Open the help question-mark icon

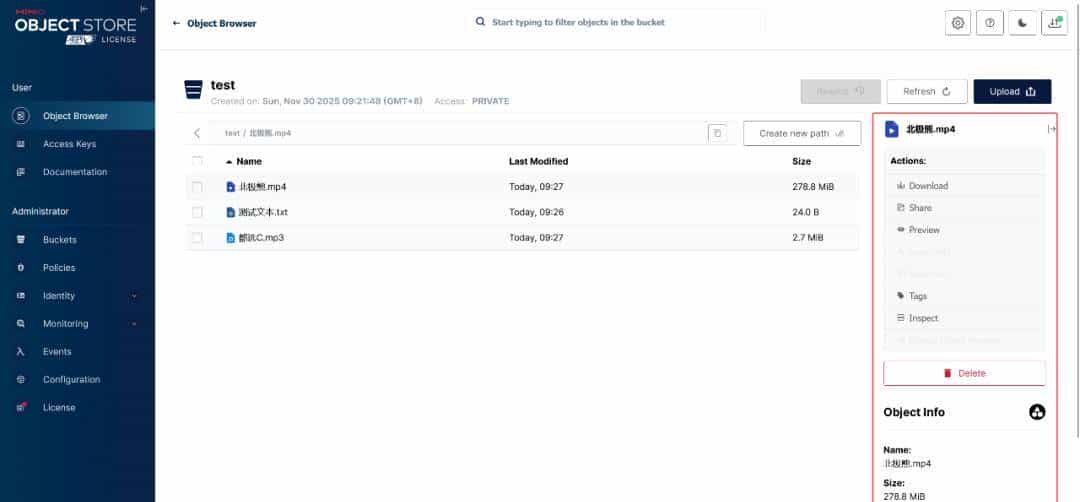[x=990, y=23]
